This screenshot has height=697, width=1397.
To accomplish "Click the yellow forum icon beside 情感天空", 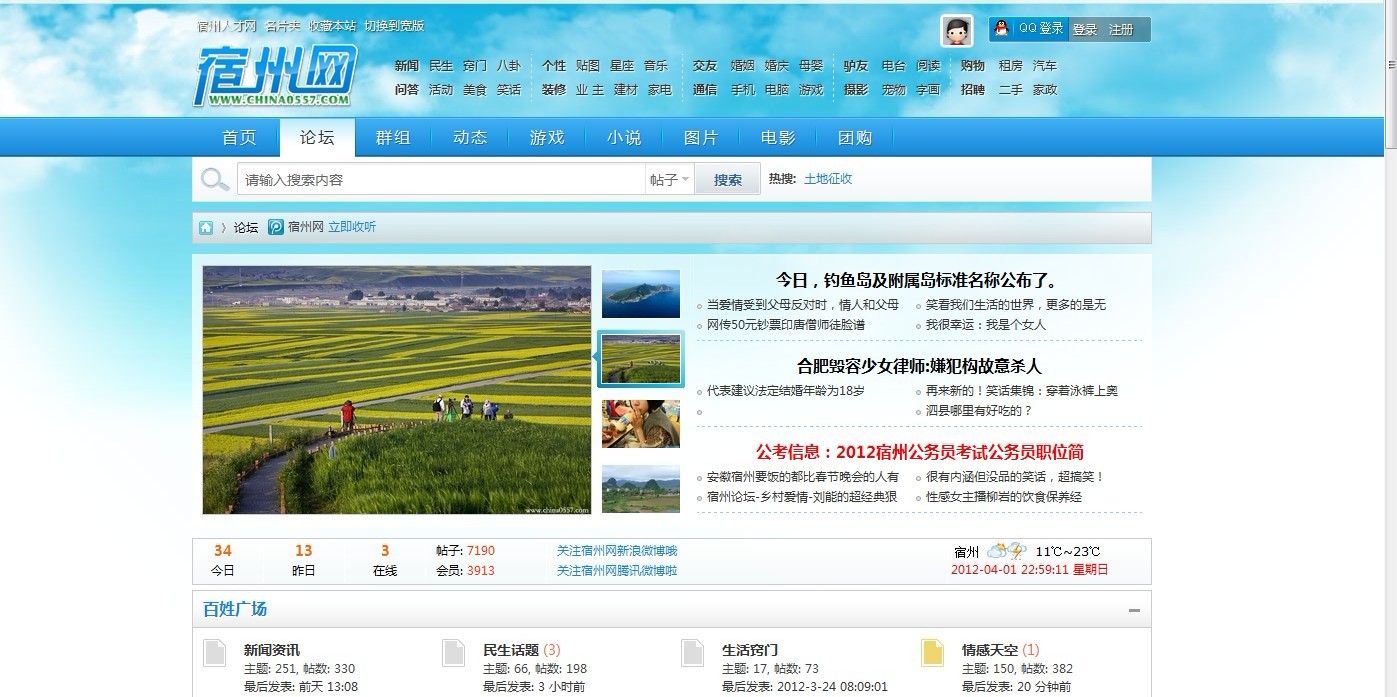I will [932, 653].
